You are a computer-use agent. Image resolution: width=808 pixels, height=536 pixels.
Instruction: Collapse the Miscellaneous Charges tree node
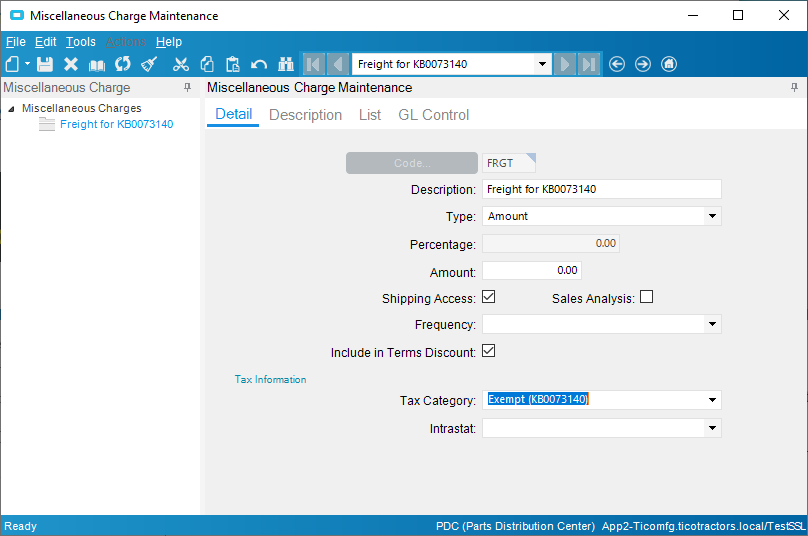click(x=11, y=109)
